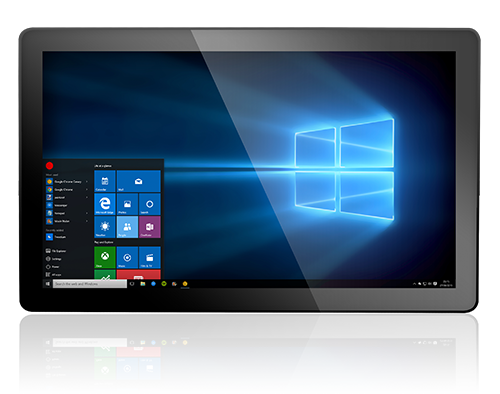
Task: Open the Calendar tile
Action: pos(105,181)
